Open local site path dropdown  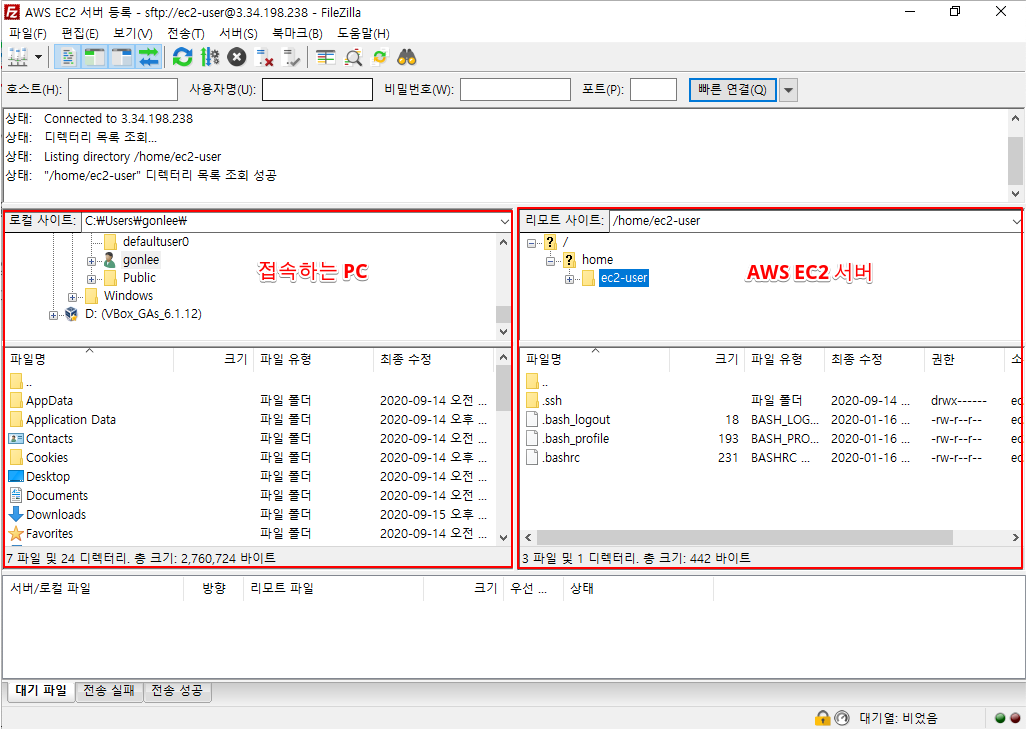504,221
